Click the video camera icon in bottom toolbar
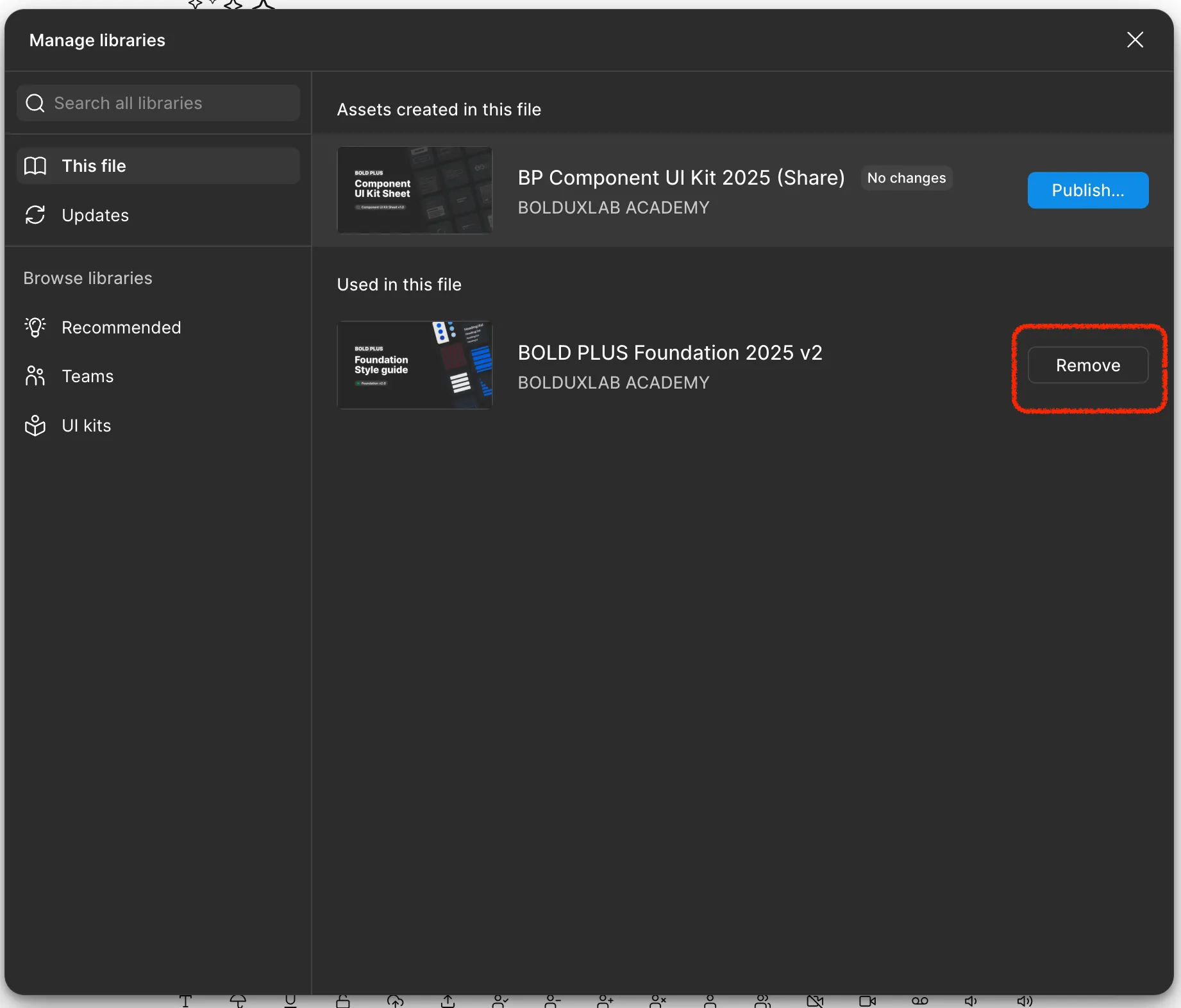This screenshot has width=1181, height=1008. (x=866, y=1000)
